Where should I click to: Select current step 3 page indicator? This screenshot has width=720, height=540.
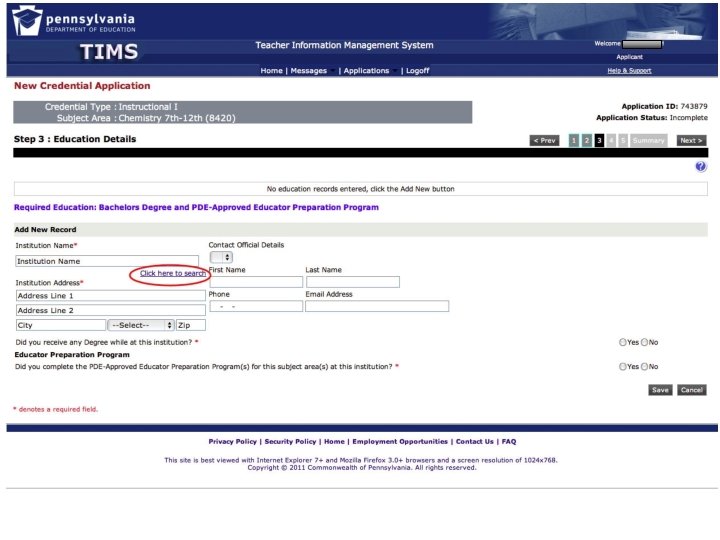pyautogui.click(x=599, y=141)
